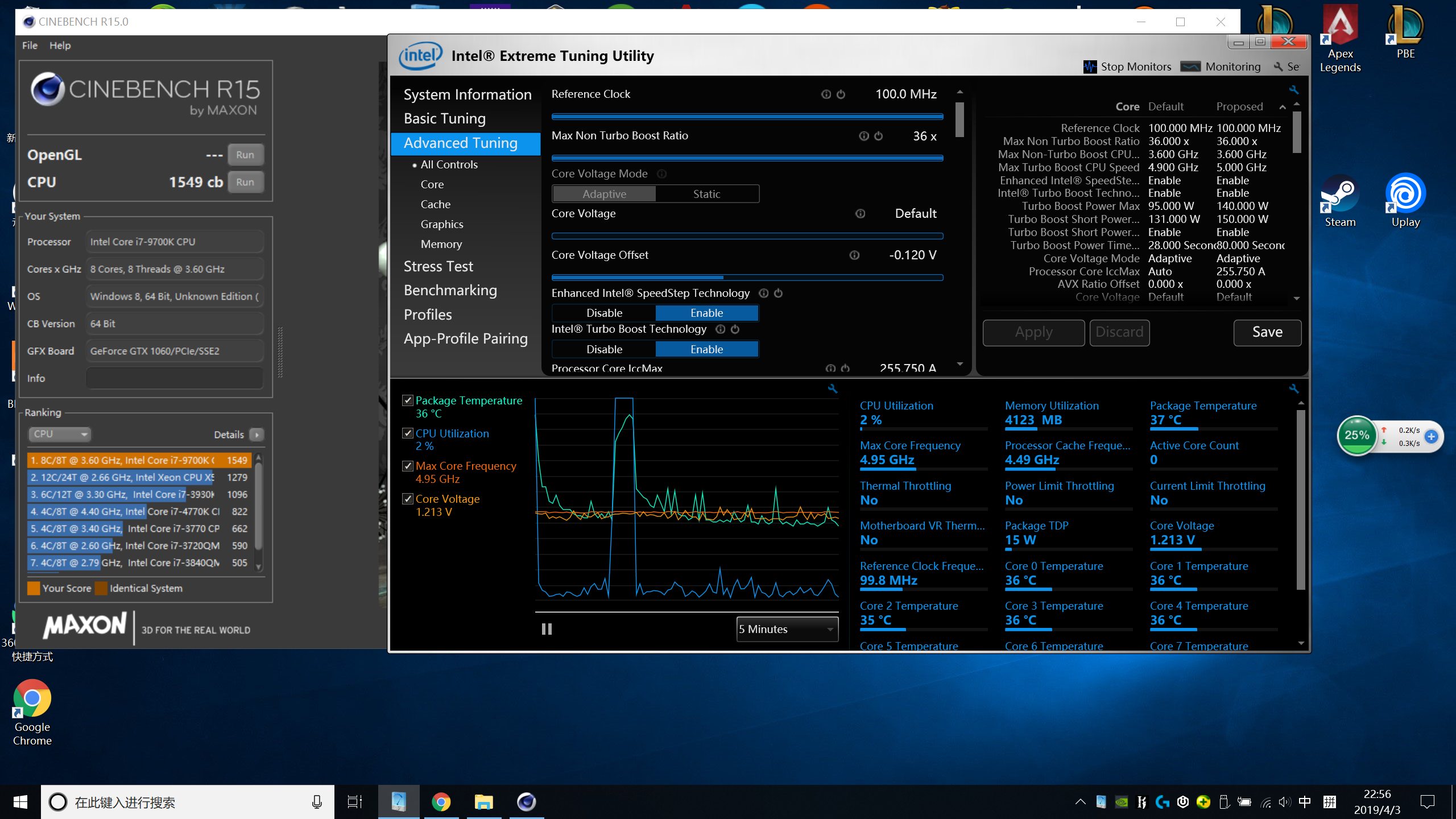Click reset icon beside Max Non Turbo Boost Ratio

(879, 136)
